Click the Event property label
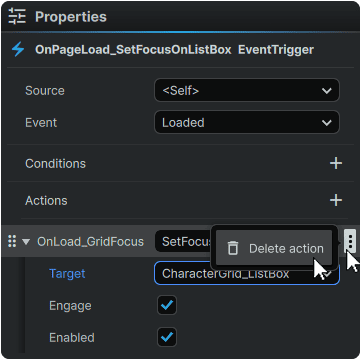The height and width of the screenshot is (360, 361). pyautogui.click(x=41, y=123)
